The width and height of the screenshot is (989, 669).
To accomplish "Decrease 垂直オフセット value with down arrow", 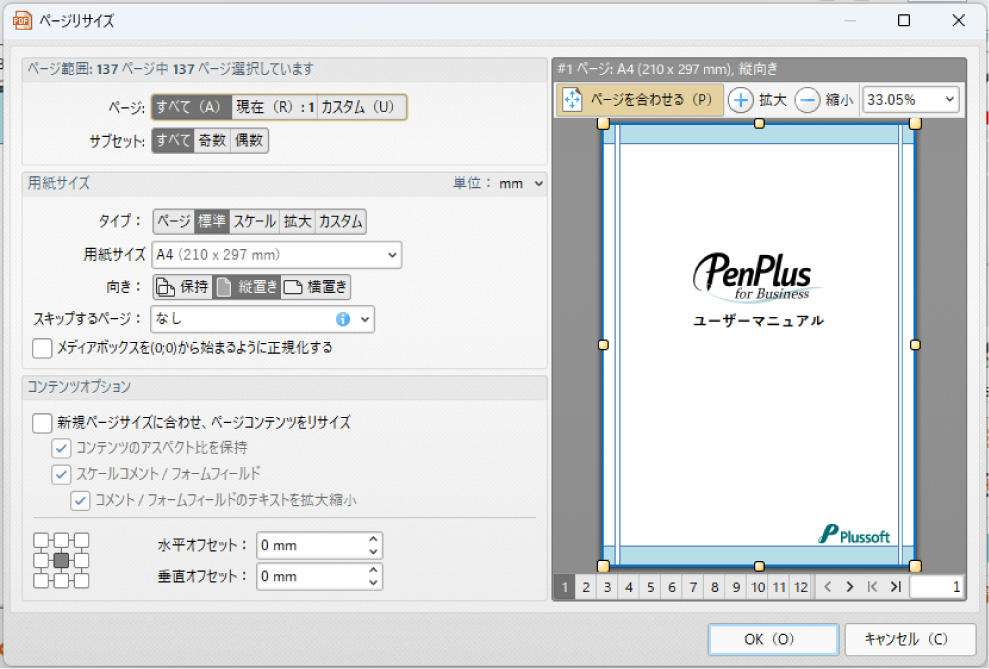I will (x=373, y=582).
